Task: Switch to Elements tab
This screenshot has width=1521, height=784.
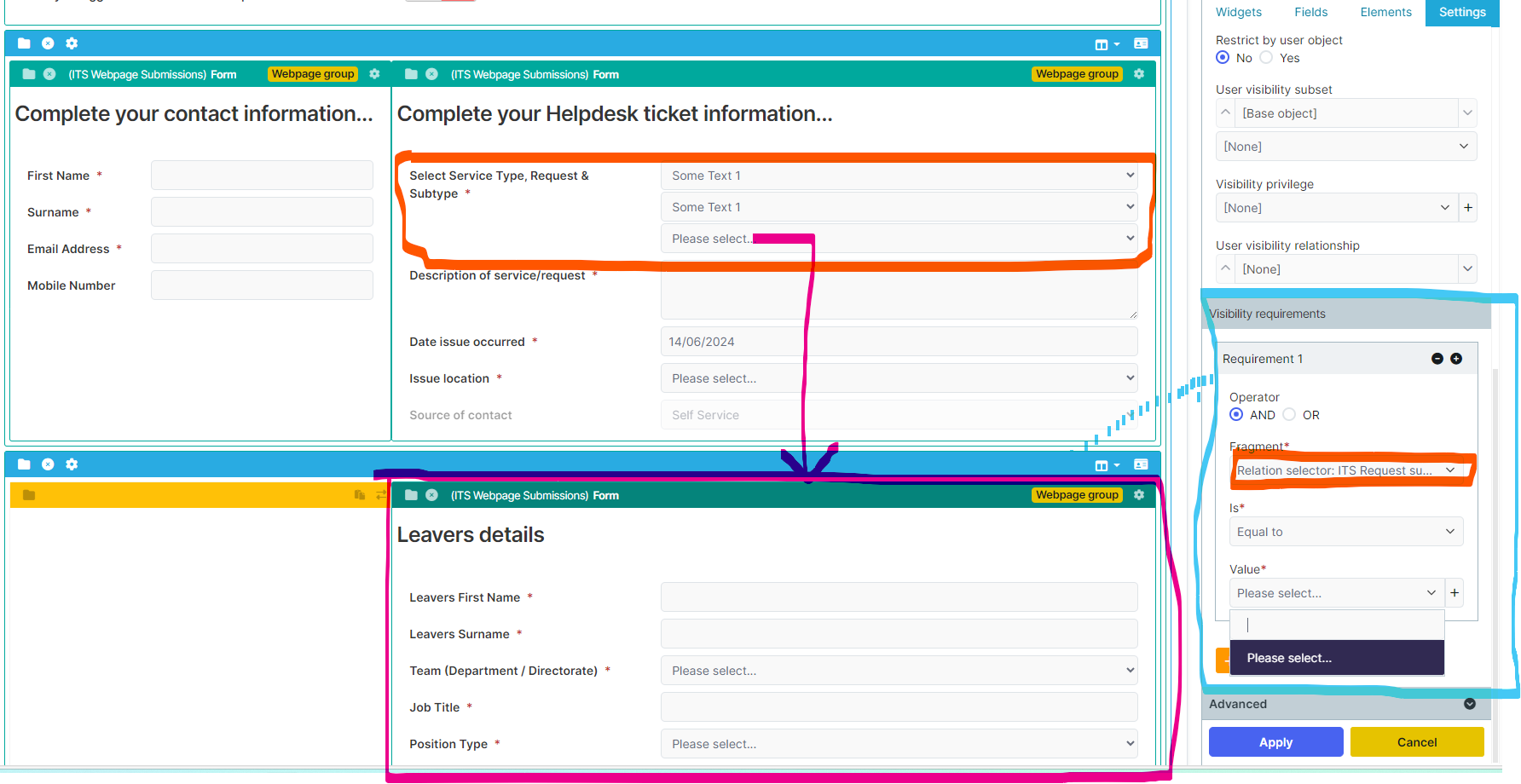Action: tap(1385, 12)
